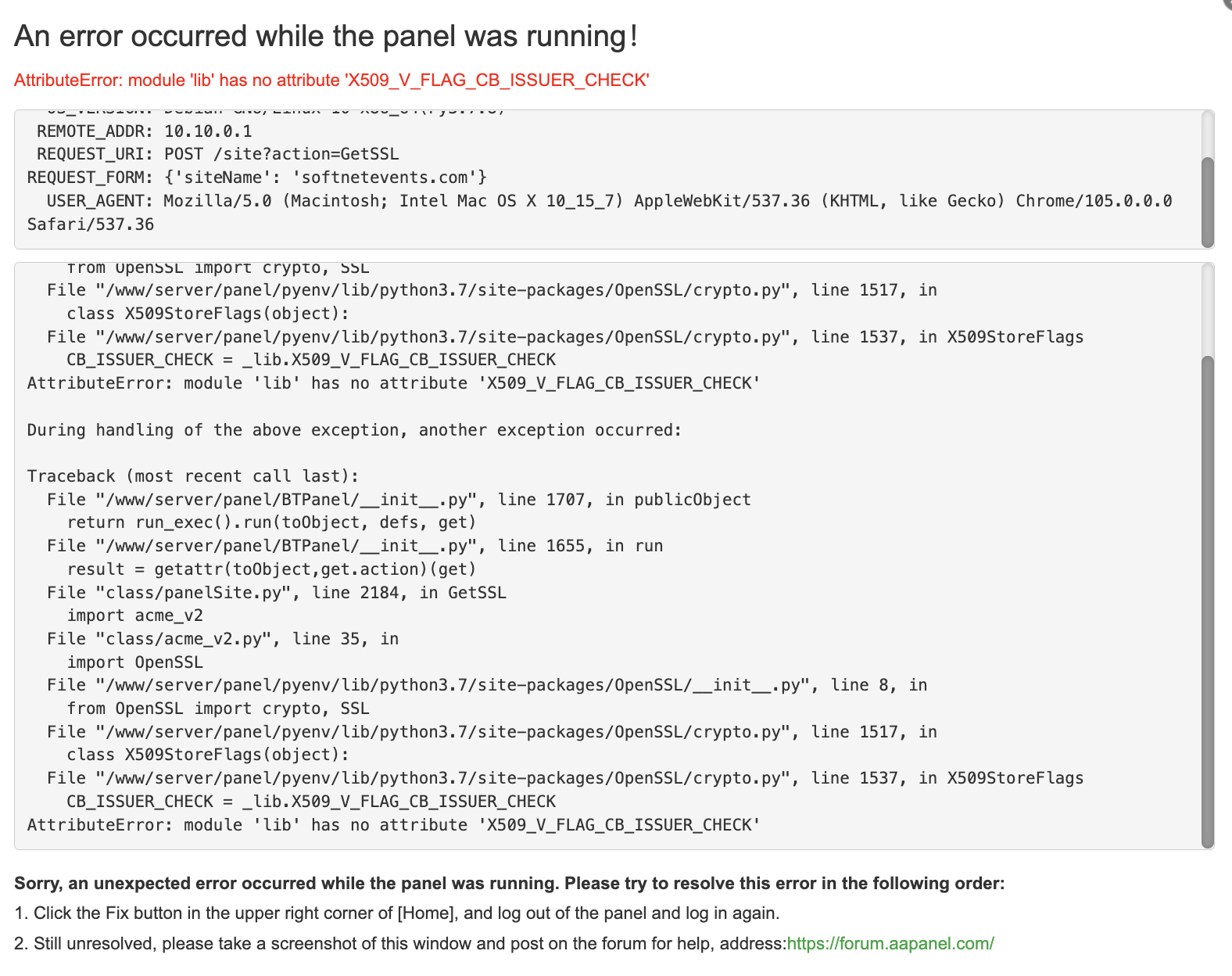The height and width of the screenshot is (976, 1232).
Task: Open the forum.aapanel.com help link
Action: 890,943
